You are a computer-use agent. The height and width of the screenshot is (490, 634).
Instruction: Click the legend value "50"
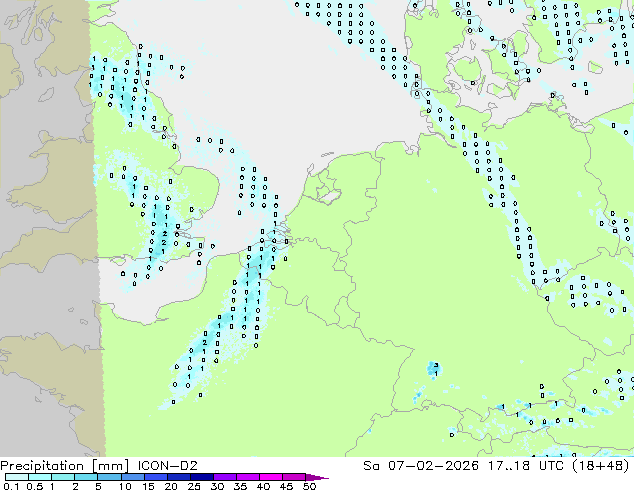coord(309,486)
